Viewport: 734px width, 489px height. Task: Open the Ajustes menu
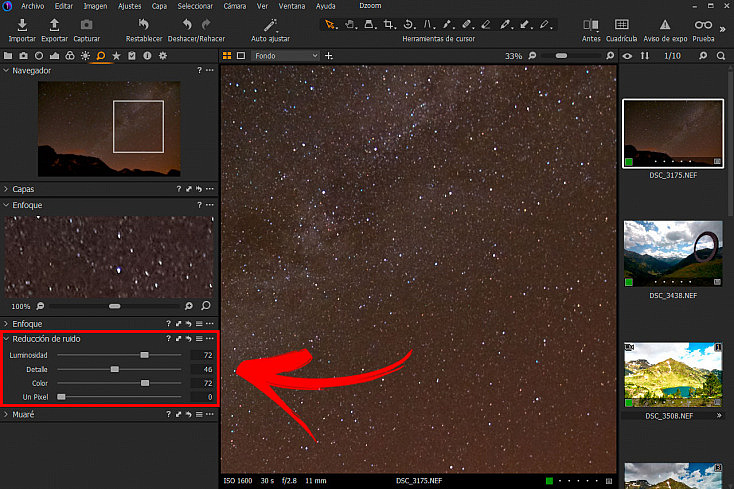click(x=129, y=6)
